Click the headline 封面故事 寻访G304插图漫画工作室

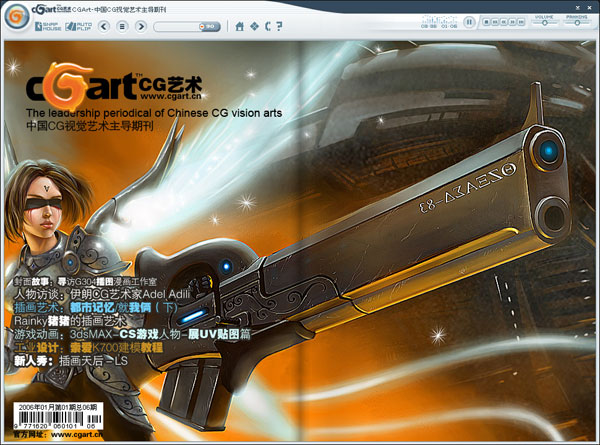pos(85,282)
